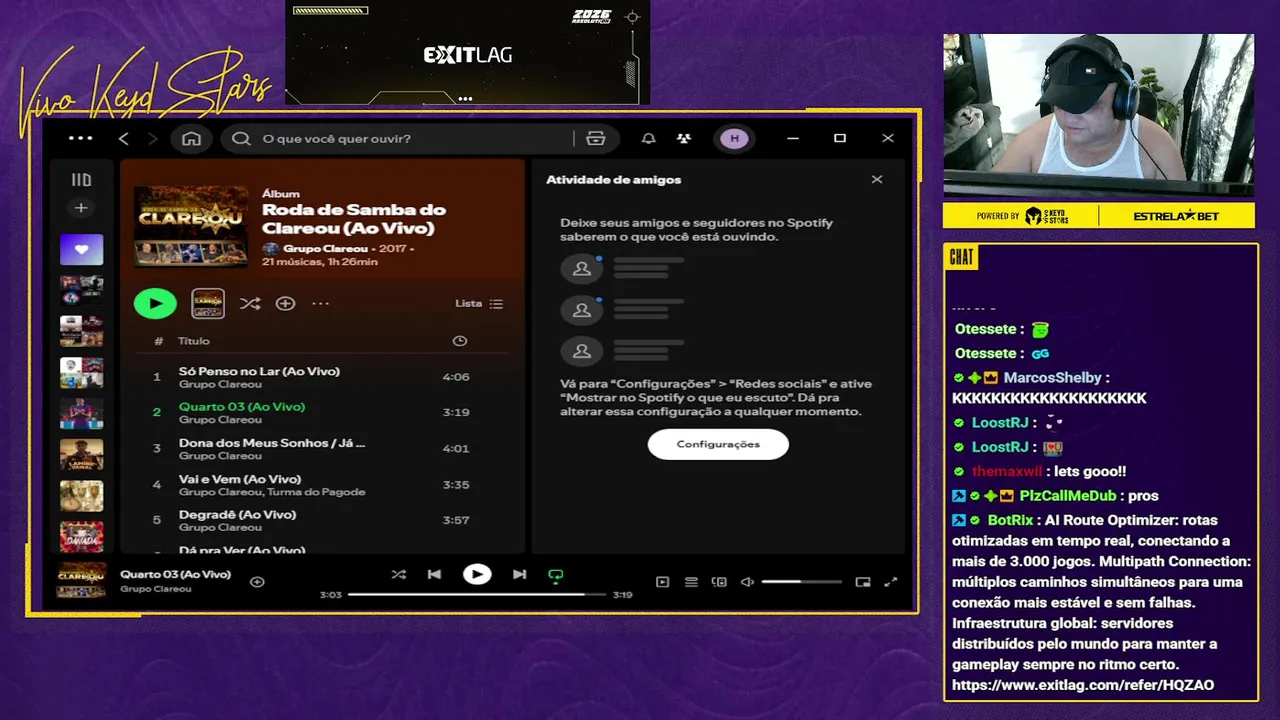Skip to the previous track
Image resolution: width=1280 pixels, height=720 pixels.
tap(434, 574)
